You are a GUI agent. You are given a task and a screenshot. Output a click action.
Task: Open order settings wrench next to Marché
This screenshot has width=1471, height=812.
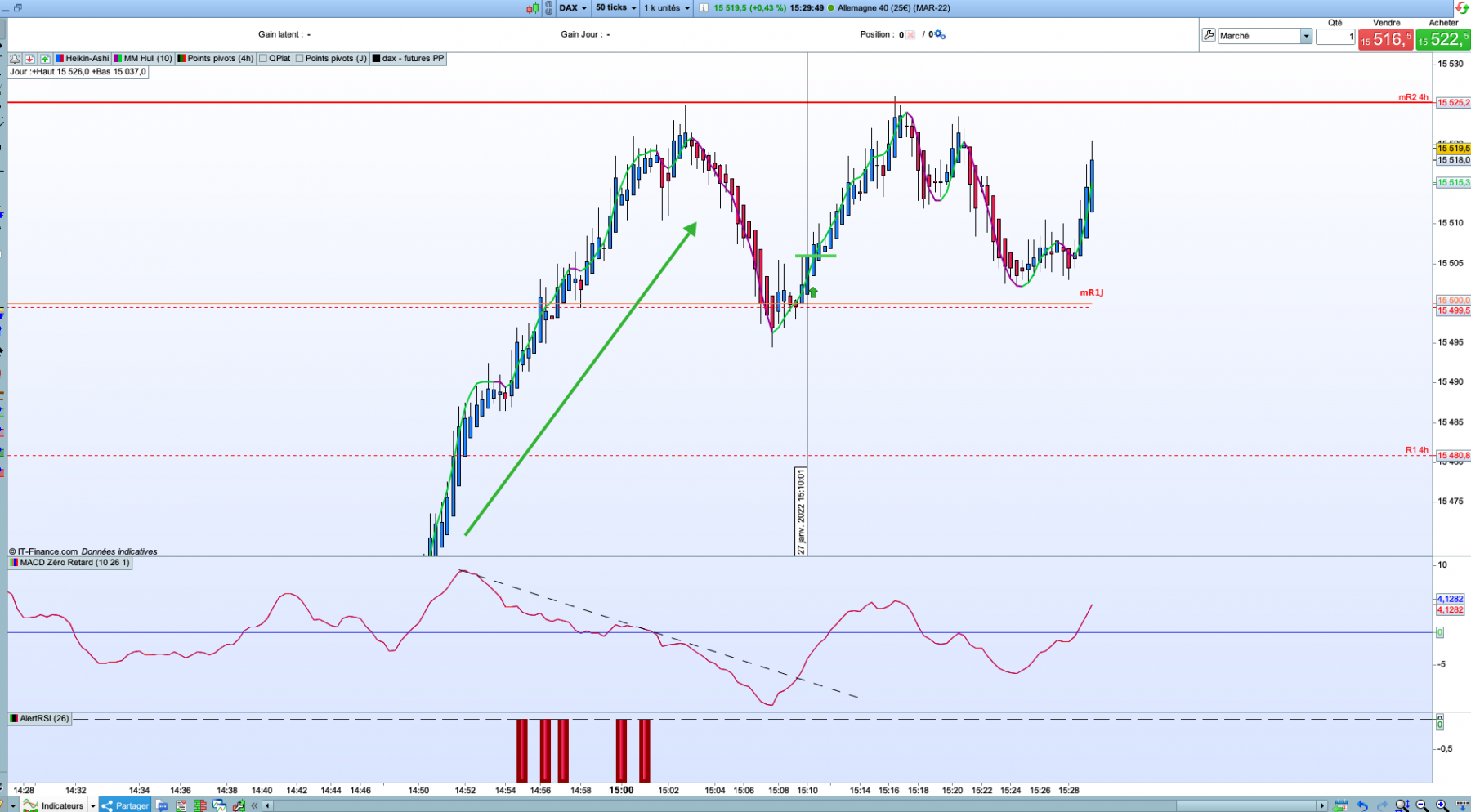click(x=1209, y=35)
